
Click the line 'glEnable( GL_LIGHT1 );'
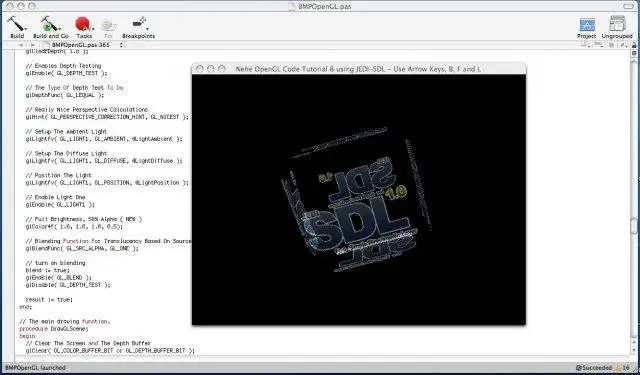(x=60, y=205)
